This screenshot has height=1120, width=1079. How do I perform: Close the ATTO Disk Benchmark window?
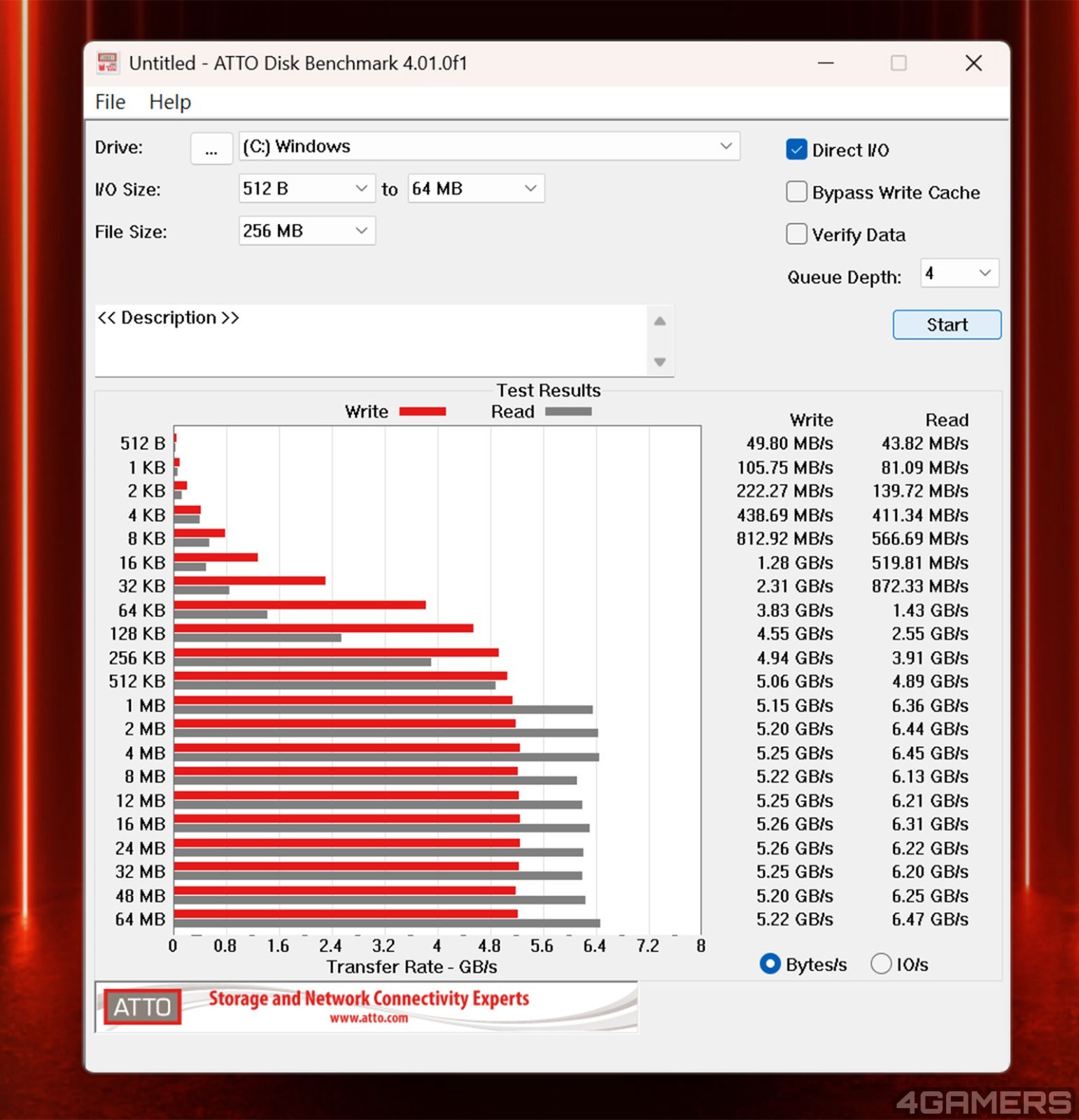coord(973,63)
